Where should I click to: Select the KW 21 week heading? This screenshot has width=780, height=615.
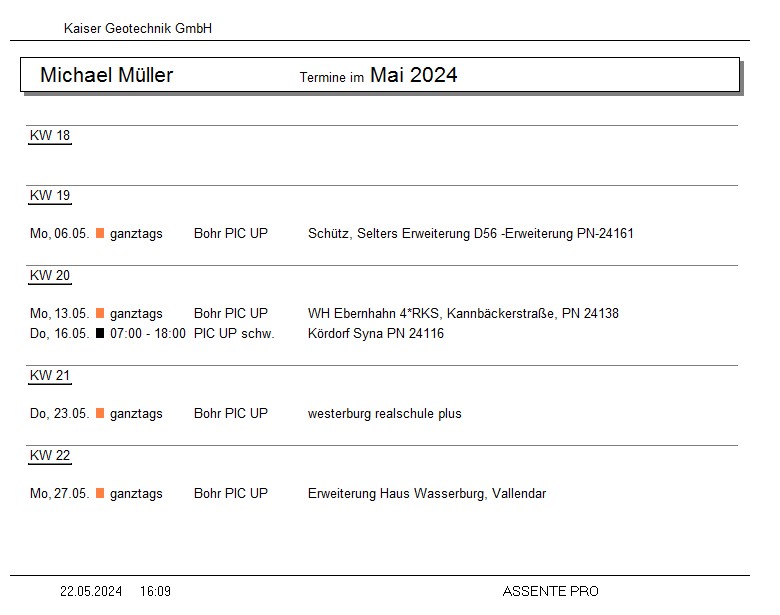pos(50,376)
